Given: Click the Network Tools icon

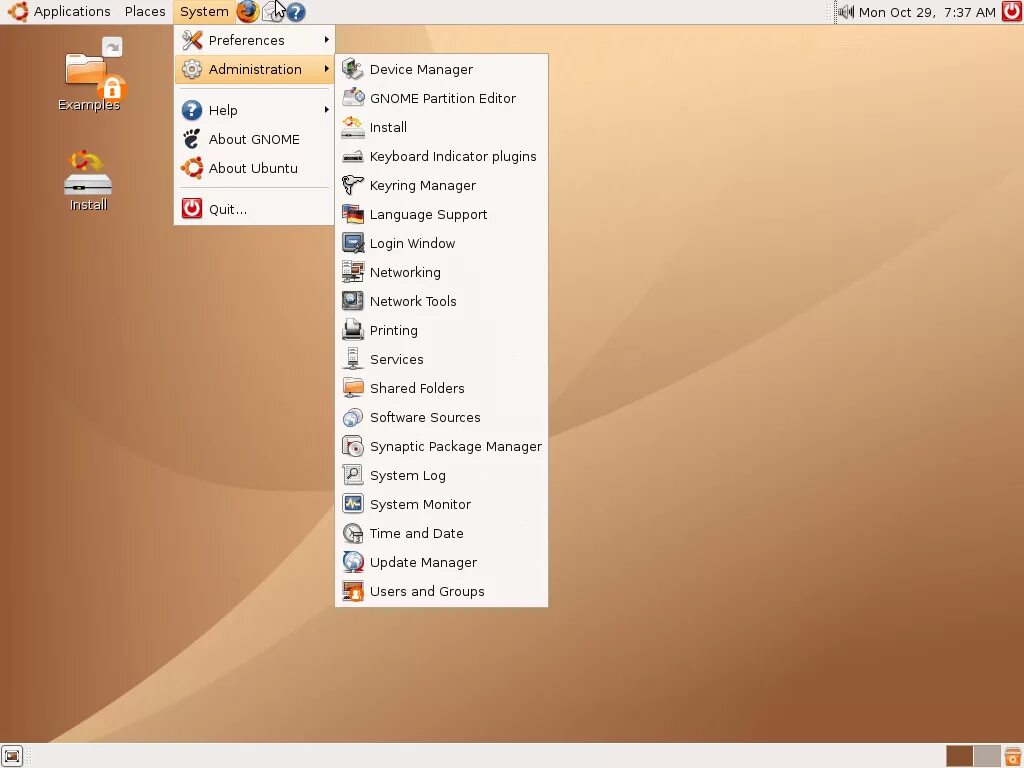Looking at the screenshot, I should 353,301.
